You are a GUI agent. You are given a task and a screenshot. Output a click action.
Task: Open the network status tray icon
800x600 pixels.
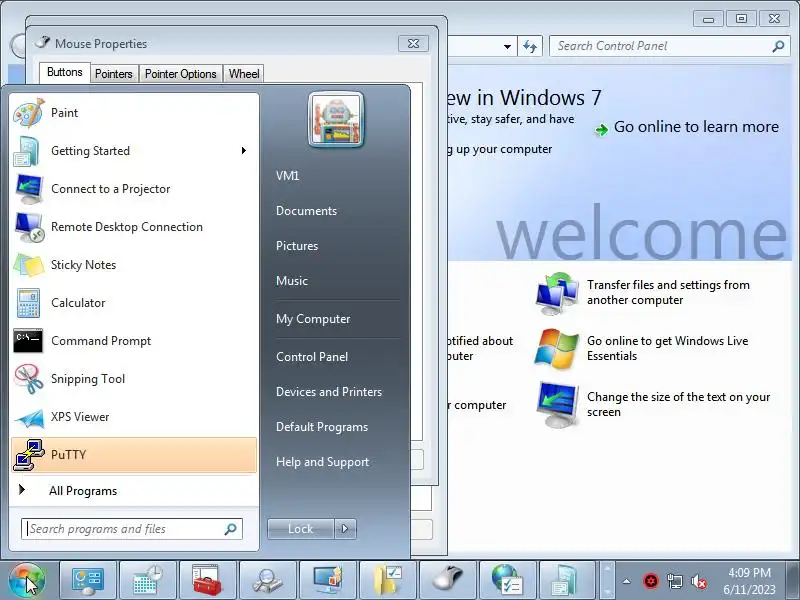(x=675, y=581)
